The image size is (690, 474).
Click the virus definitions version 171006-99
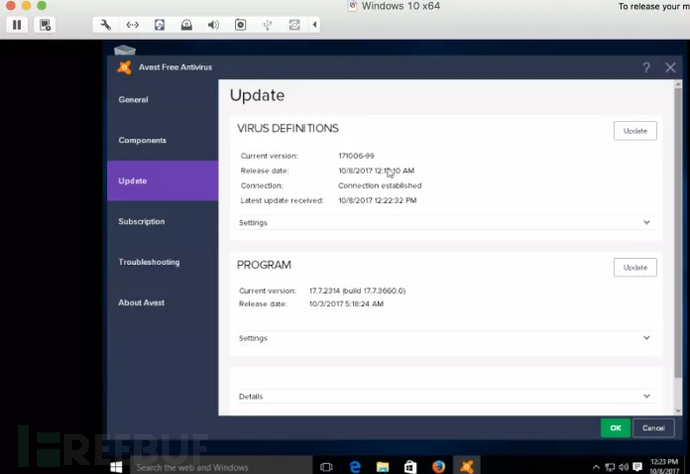coord(356,156)
